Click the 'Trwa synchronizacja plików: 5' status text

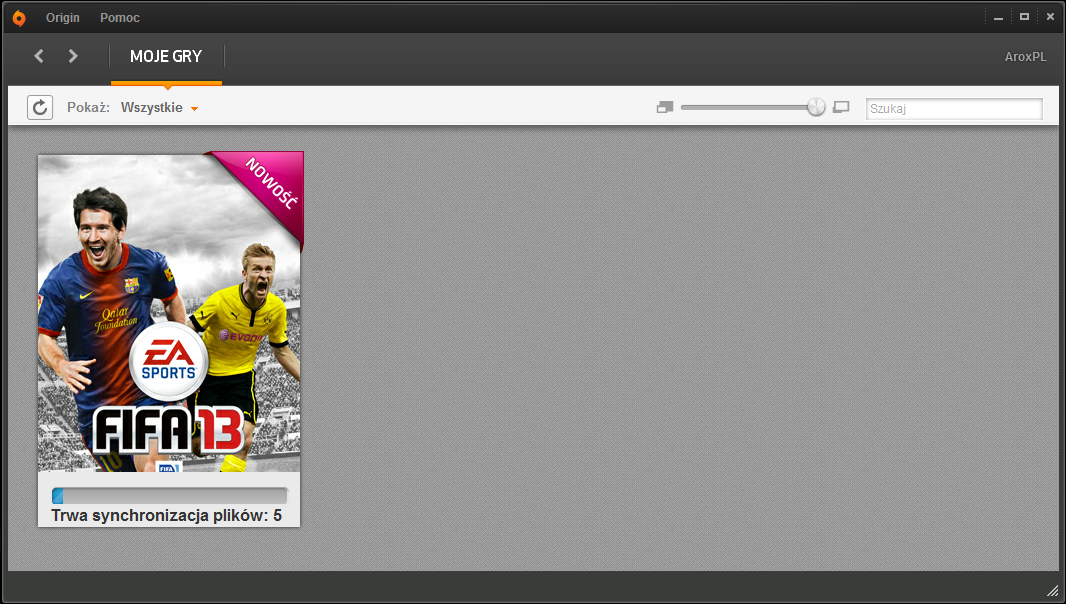pyautogui.click(x=167, y=516)
